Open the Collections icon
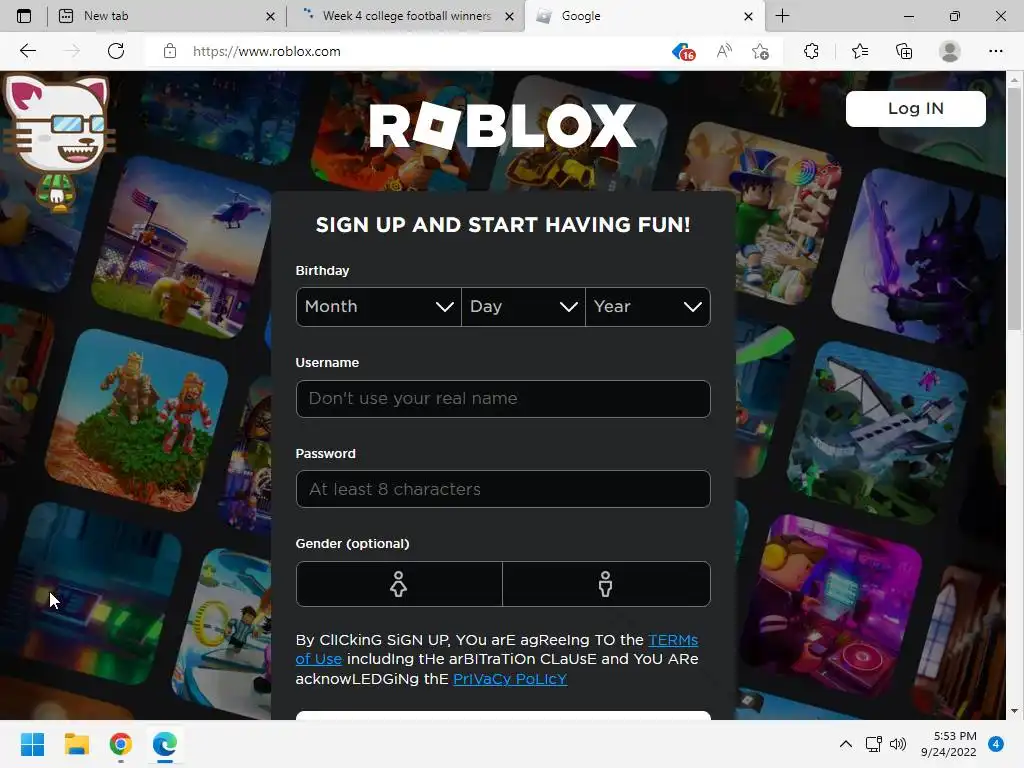This screenshot has height=768, width=1024. coord(904,51)
